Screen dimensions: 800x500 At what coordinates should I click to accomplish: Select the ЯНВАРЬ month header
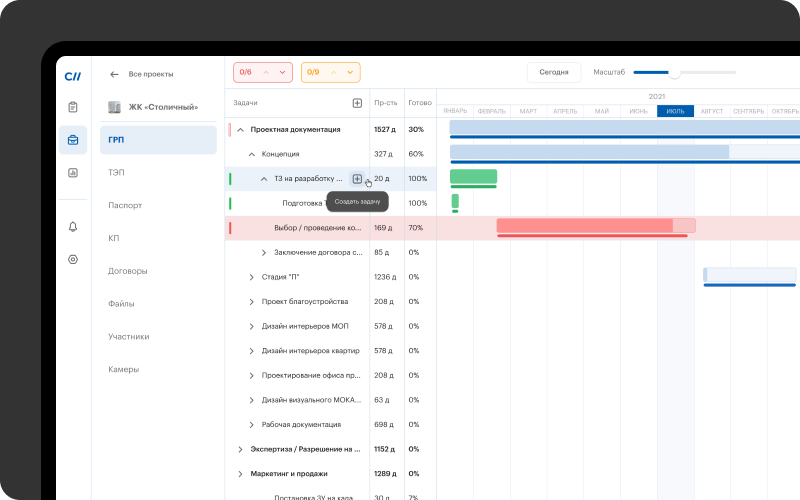[x=455, y=111]
